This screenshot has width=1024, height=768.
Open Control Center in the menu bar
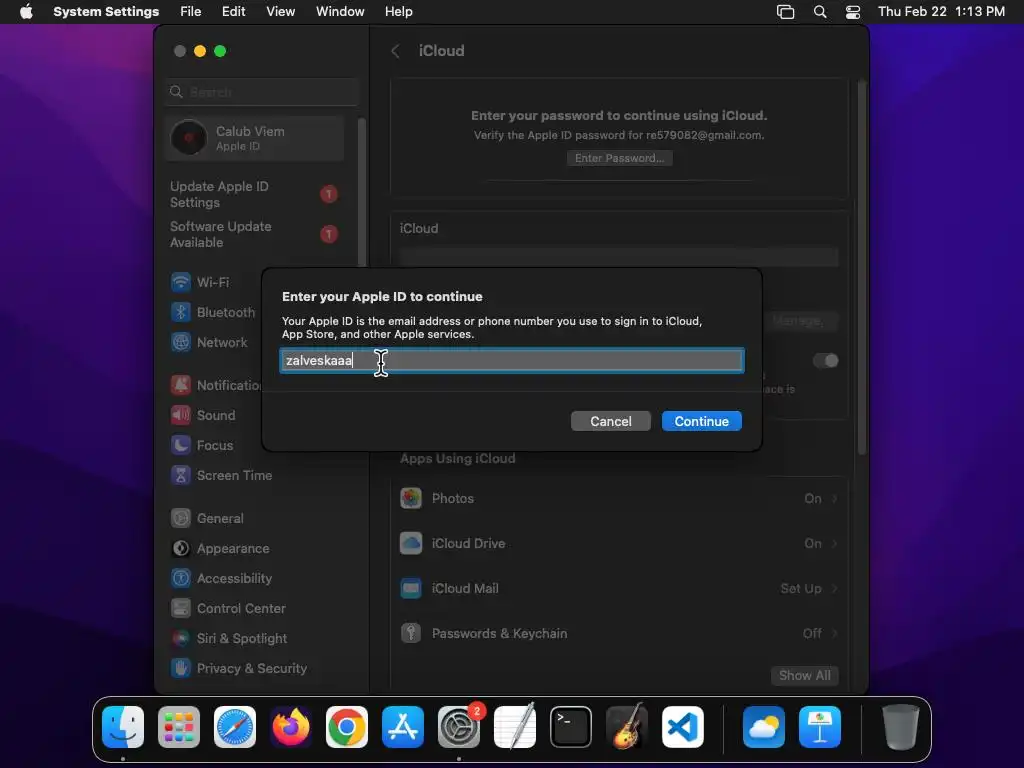tap(852, 11)
